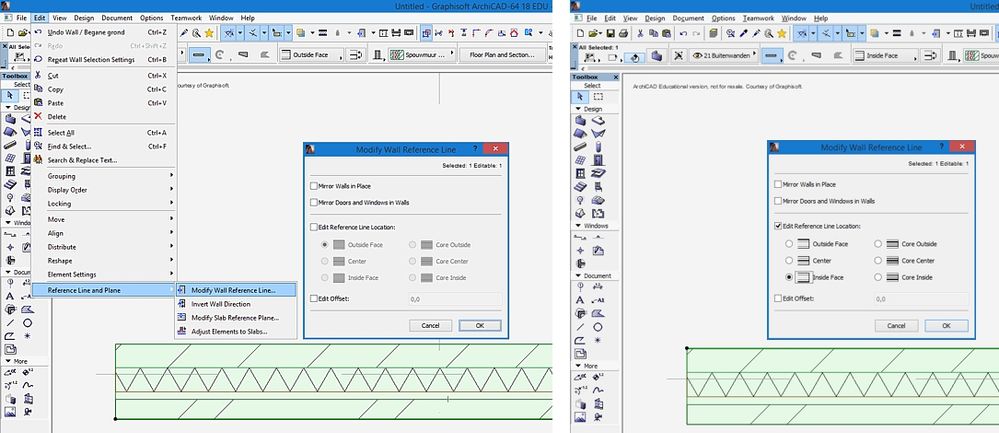Viewport: 999px width, 433px height.
Task: Tick Mirror Walls in Place in dialog with greyed options
Action: click(x=313, y=186)
